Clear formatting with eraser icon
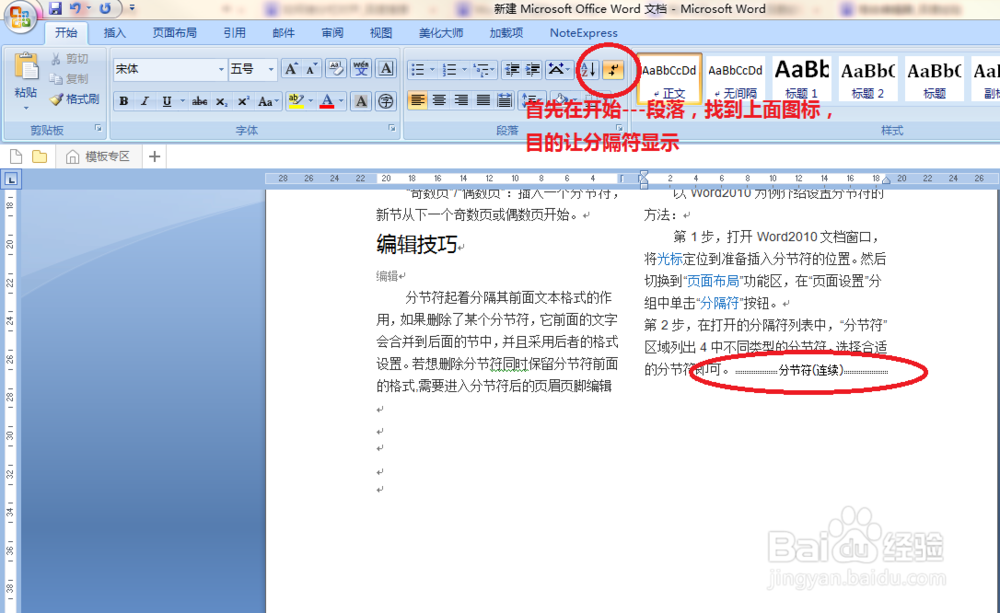This screenshot has height=613, width=1000. [x=336, y=69]
